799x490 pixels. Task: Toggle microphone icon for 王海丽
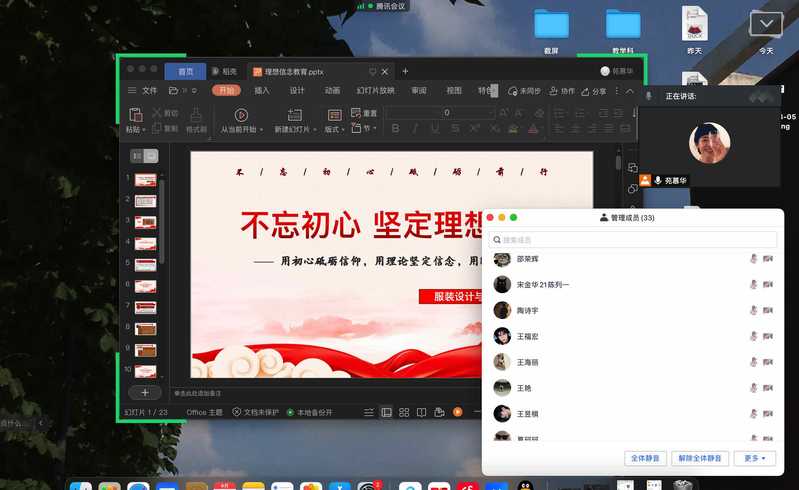coord(754,362)
